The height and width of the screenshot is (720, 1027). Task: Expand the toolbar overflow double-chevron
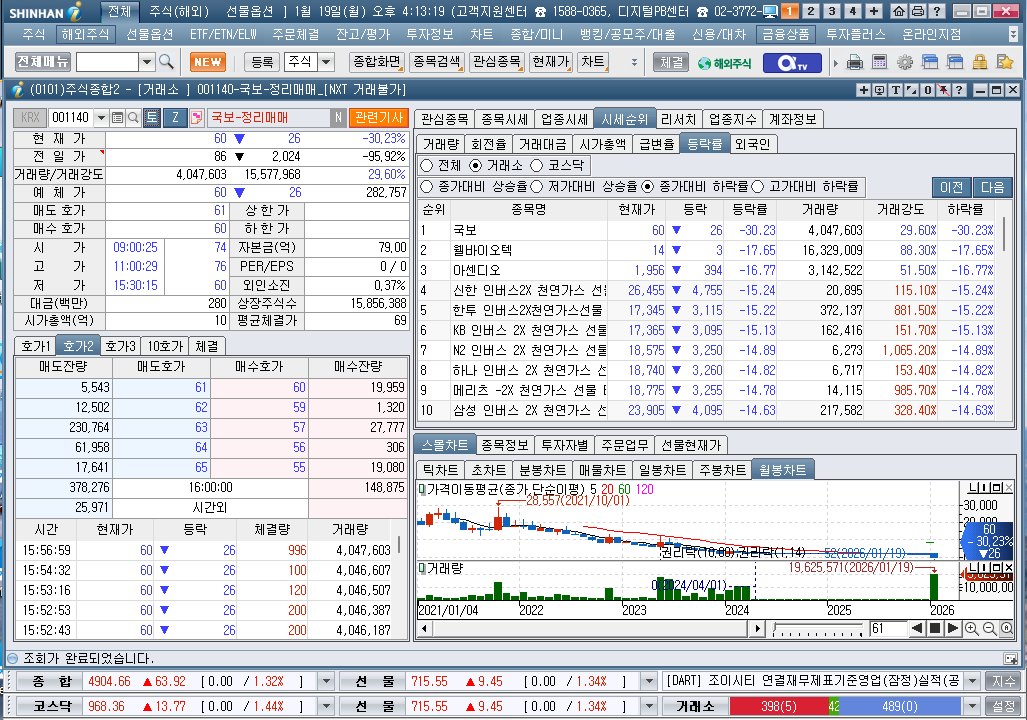(x=634, y=62)
